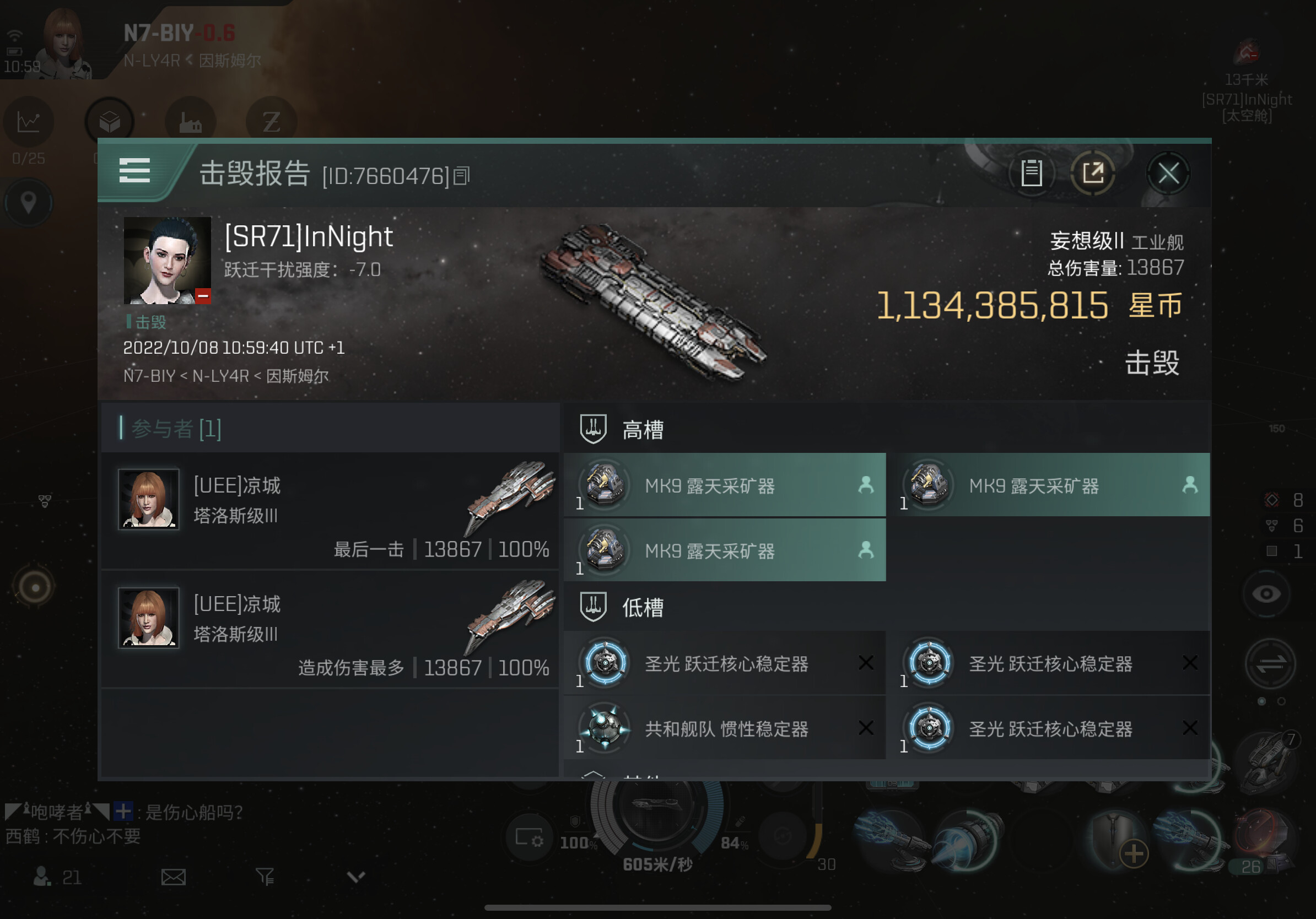Select first MK9 露天采矿器 module entry
Screen dimensions: 1316x919
tap(725, 485)
